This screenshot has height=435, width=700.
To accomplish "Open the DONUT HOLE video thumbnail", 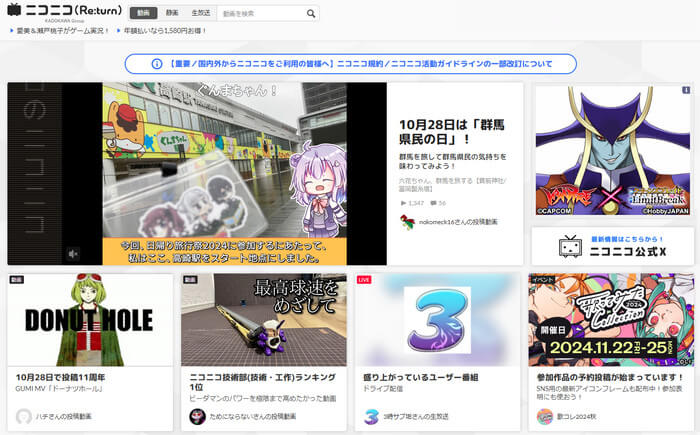I will point(90,320).
